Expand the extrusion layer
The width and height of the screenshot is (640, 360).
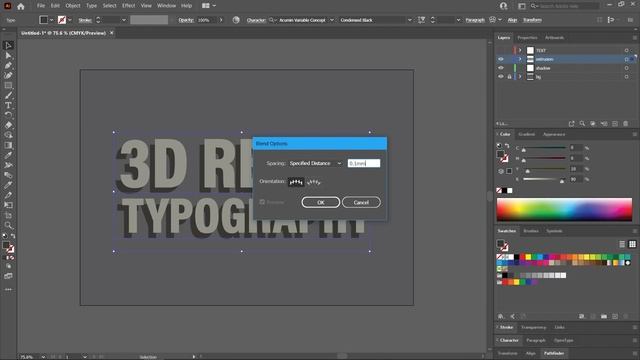tap(520, 59)
